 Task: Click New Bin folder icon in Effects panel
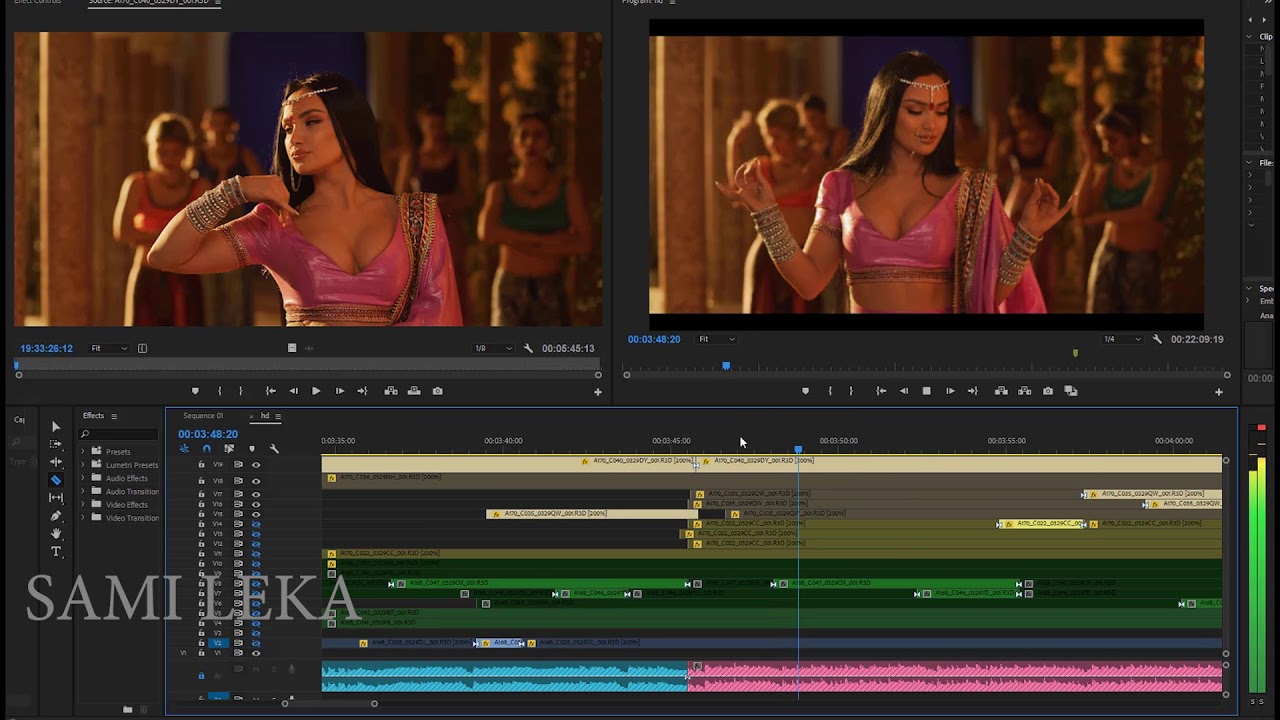coord(127,709)
